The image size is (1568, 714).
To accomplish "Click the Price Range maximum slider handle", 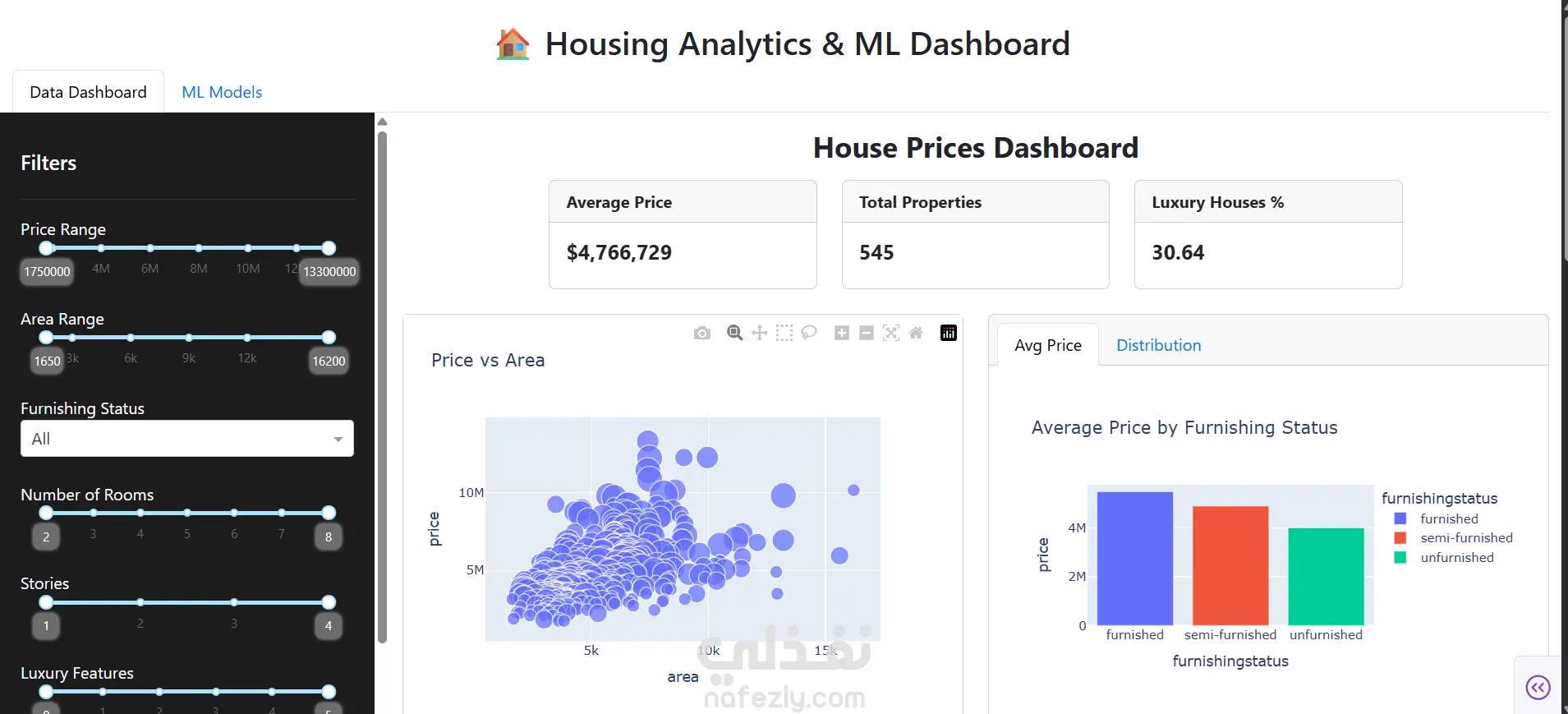I will [329, 248].
